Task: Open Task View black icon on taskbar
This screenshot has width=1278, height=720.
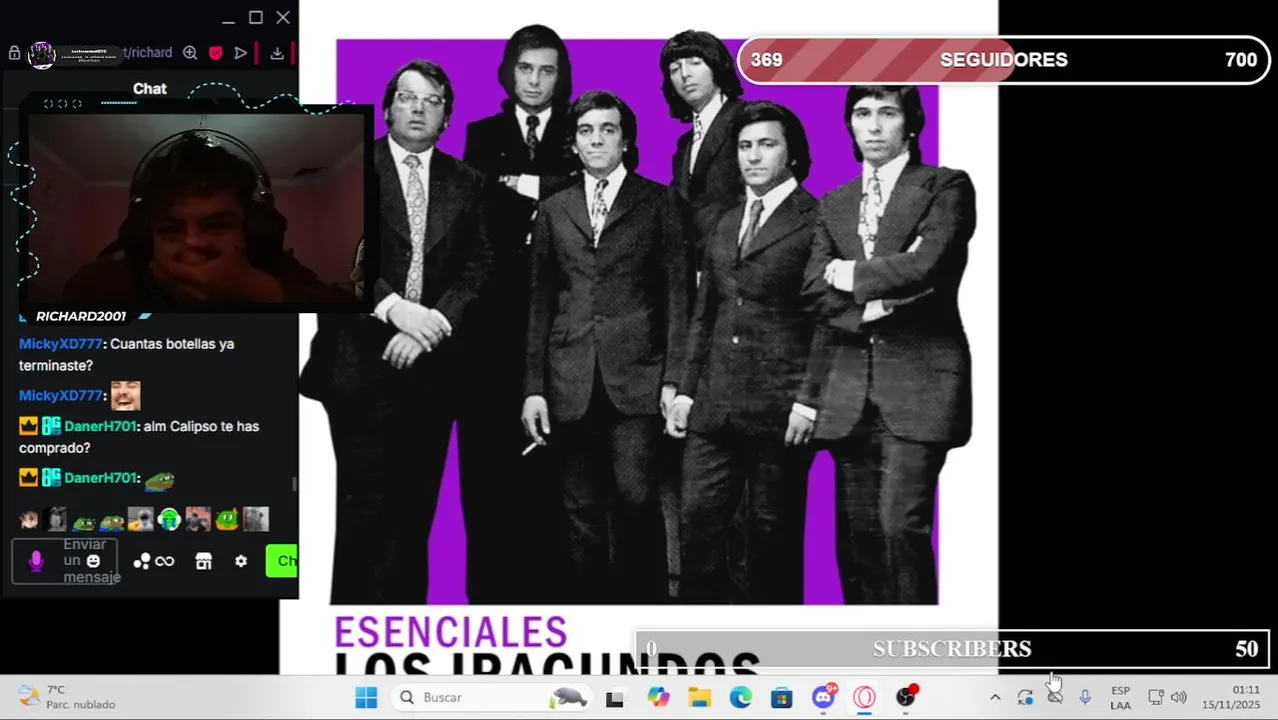Action: (615, 699)
